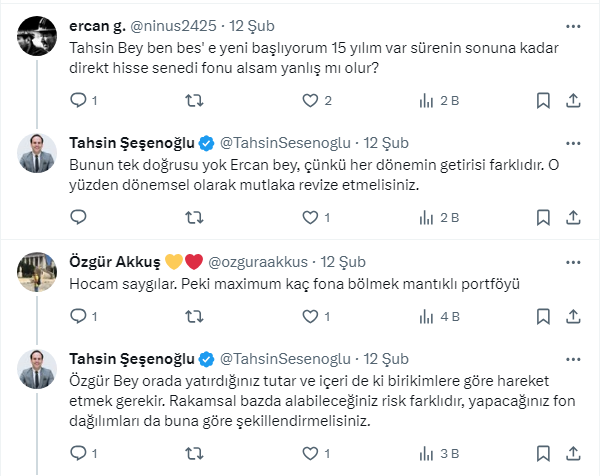Like Özgür Akkuş's portfolio question
This screenshot has height=476, width=601.
[x=310, y=318]
